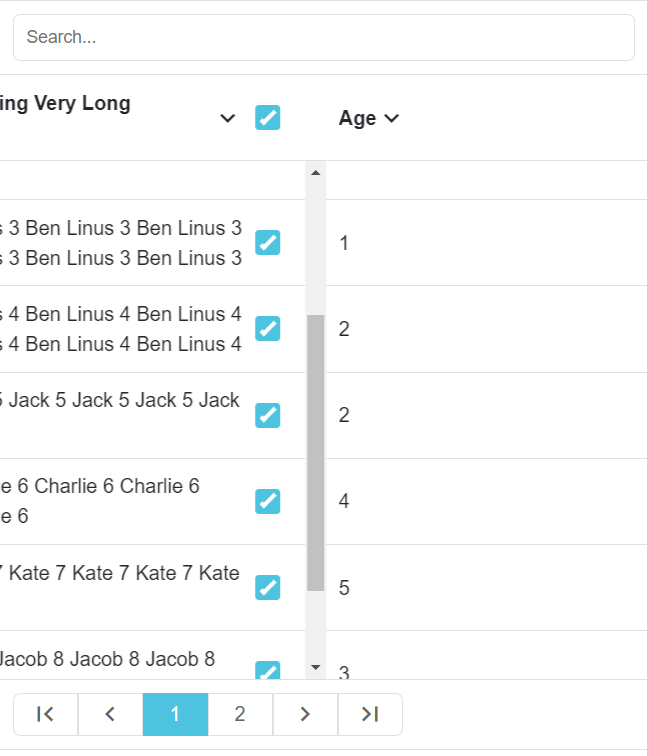The height and width of the screenshot is (756, 648).
Task: Select page 1 in pagination
Action: (x=176, y=714)
